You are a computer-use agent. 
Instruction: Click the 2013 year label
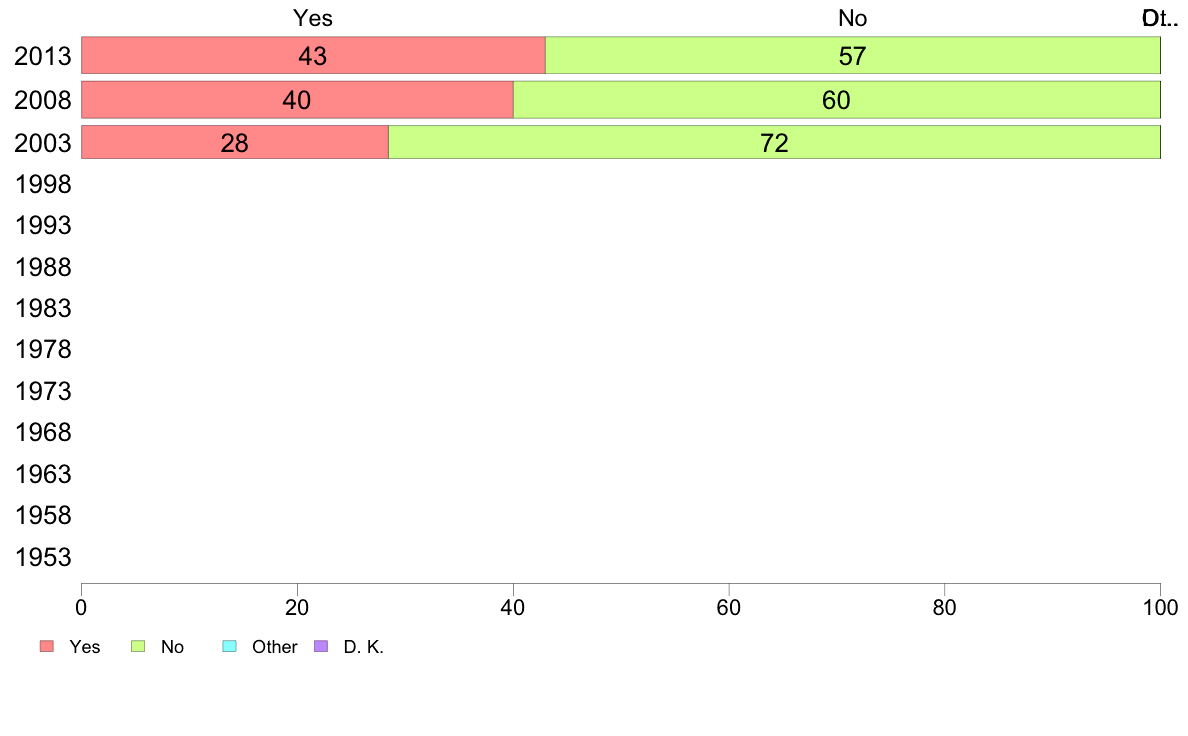point(43,56)
